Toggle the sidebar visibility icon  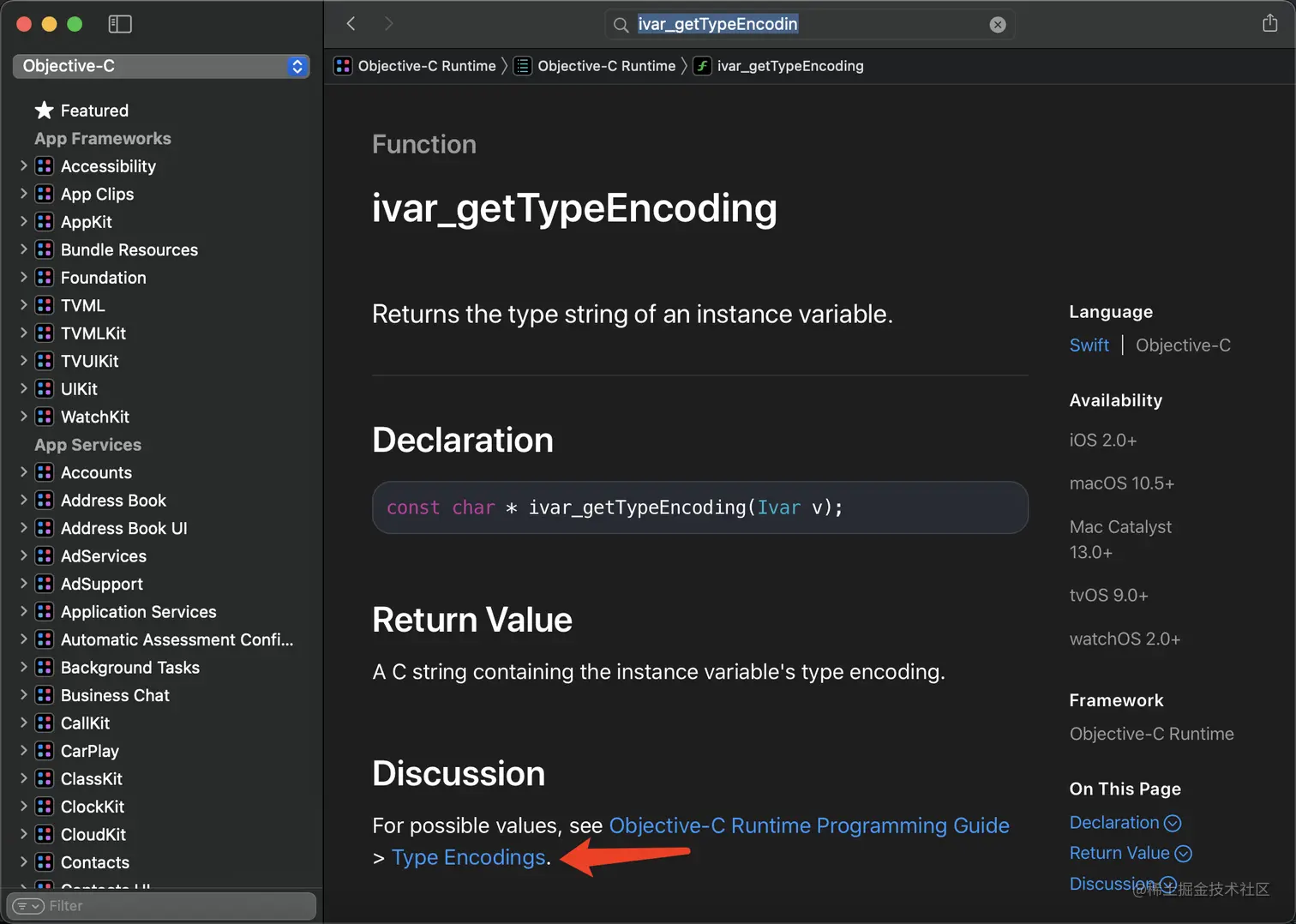coord(120,24)
